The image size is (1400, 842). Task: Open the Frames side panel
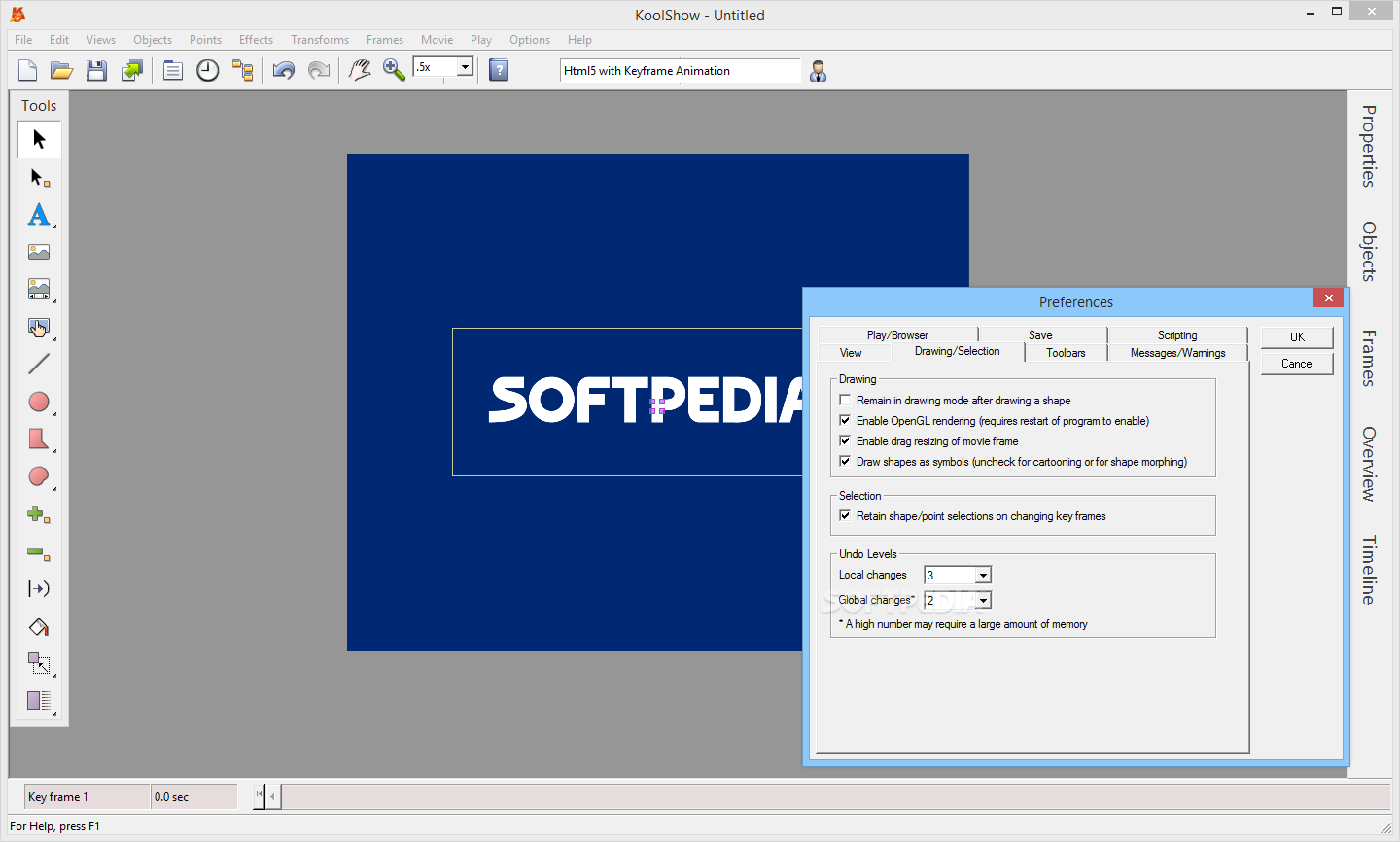click(1369, 358)
